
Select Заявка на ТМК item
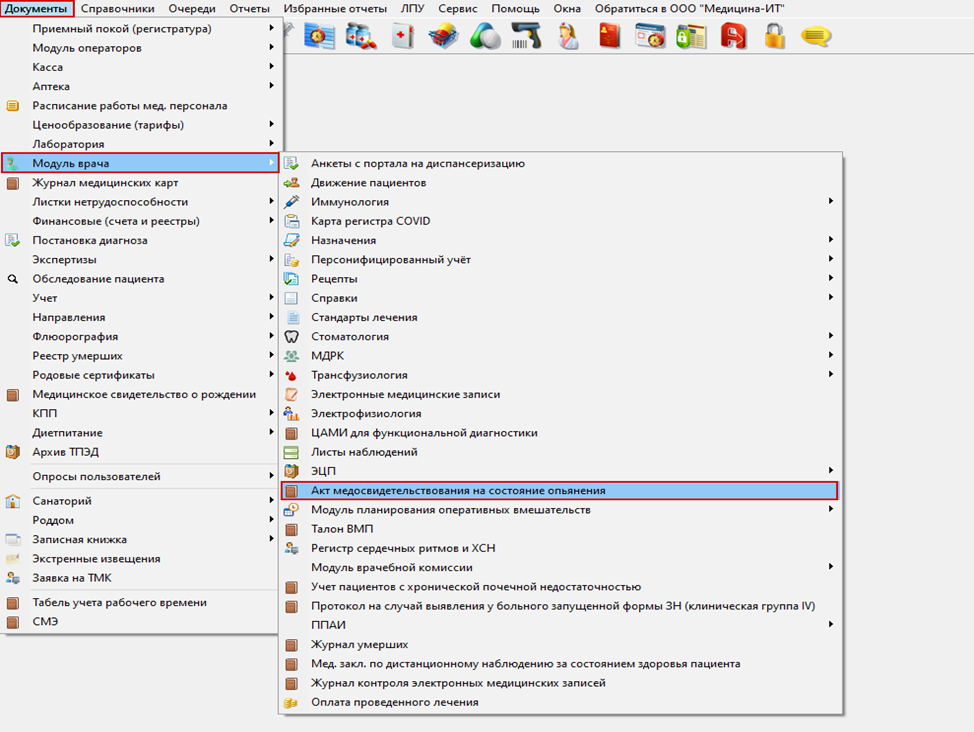coord(140,578)
